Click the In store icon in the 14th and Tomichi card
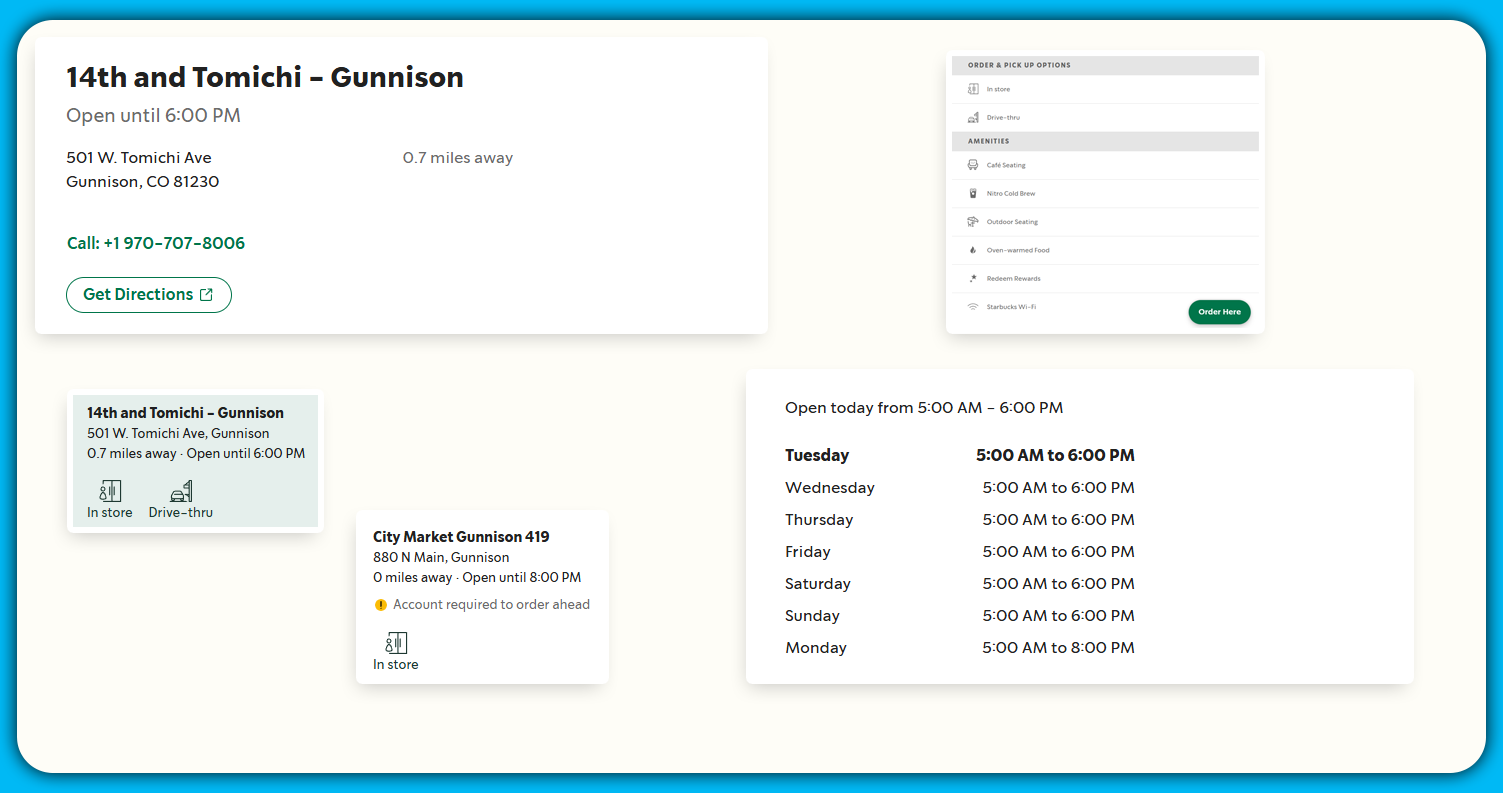This screenshot has height=793, width=1503. pyautogui.click(x=110, y=491)
